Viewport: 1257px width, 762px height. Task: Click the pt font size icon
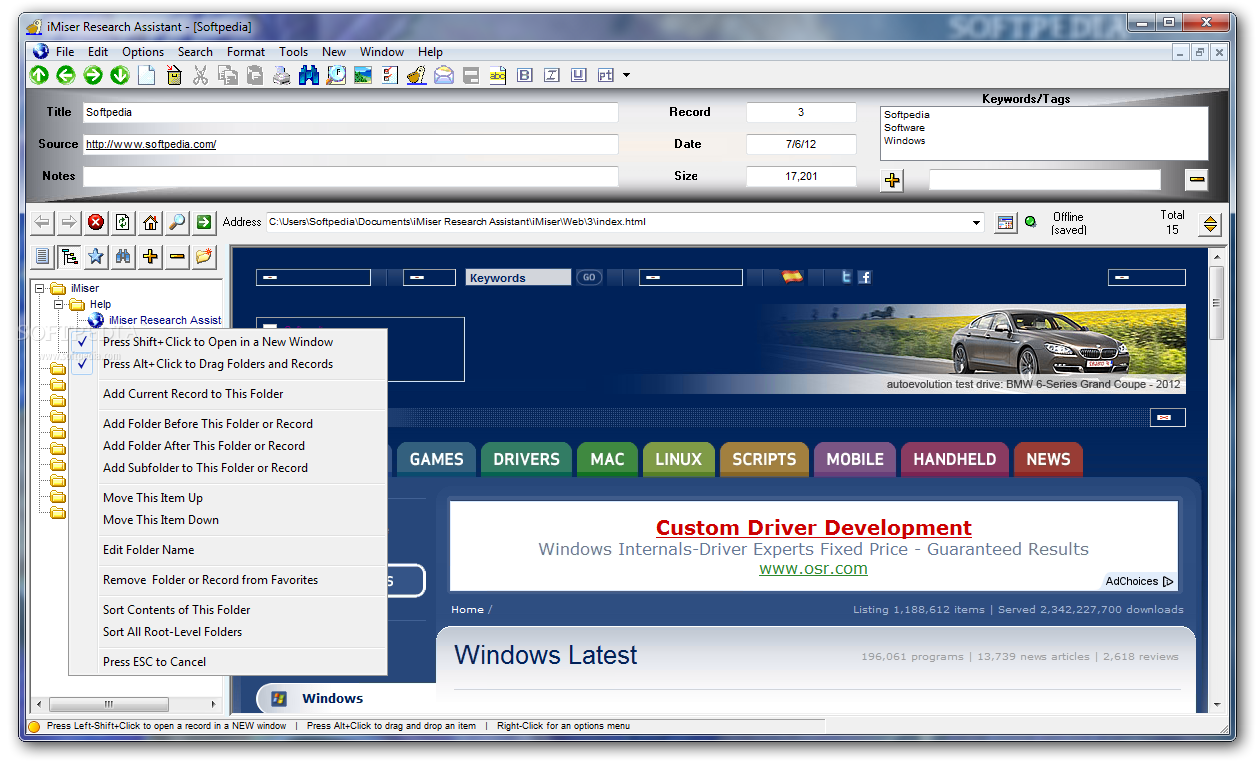pyautogui.click(x=606, y=75)
